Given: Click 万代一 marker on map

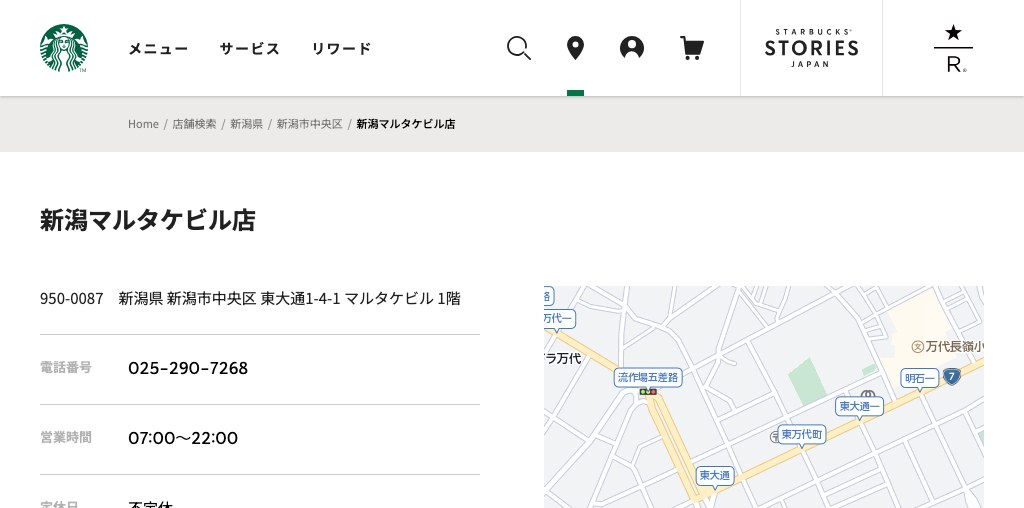Looking at the screenshot, I should pos(558,319).
